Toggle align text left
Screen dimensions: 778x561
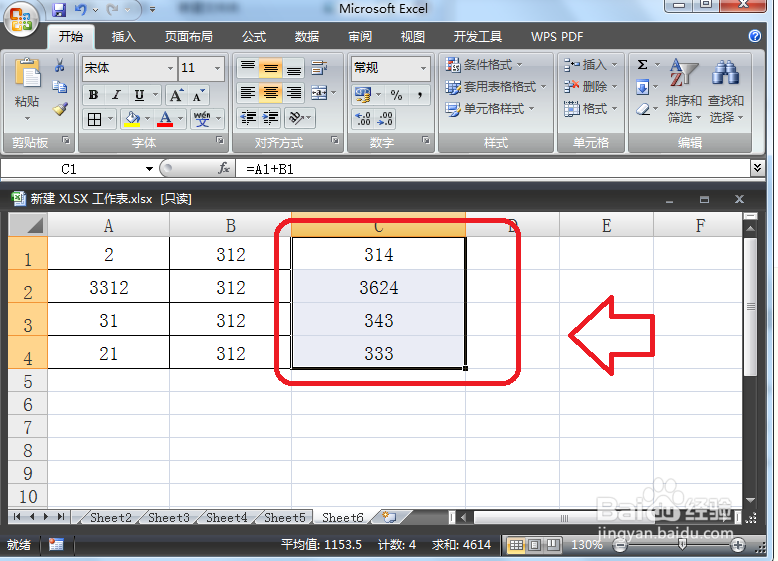click(x=248, y=93)
